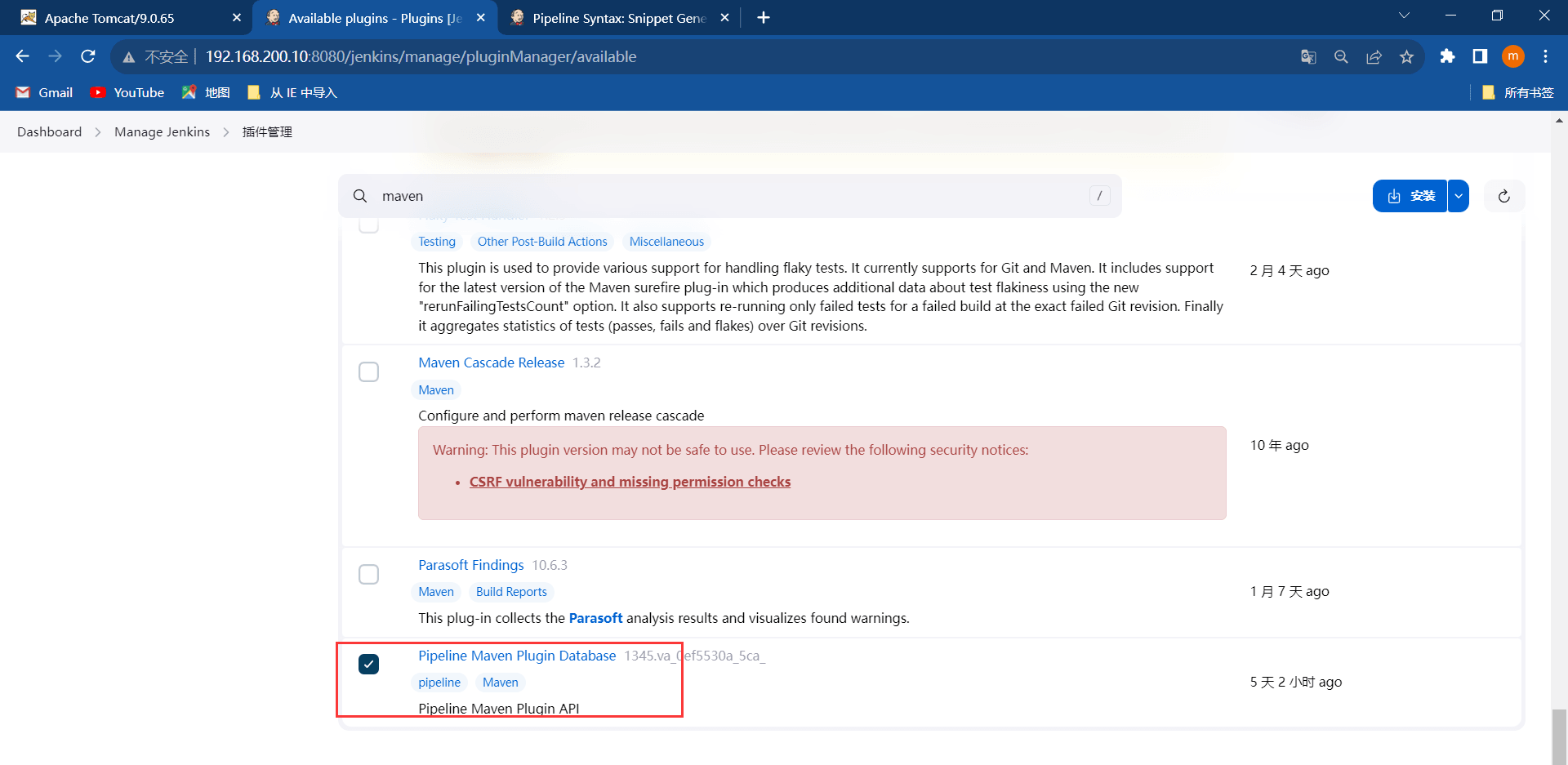Open the 从 IE 中导入 bookmark folder
1568x765 pixels.
(x=292, y=92)
